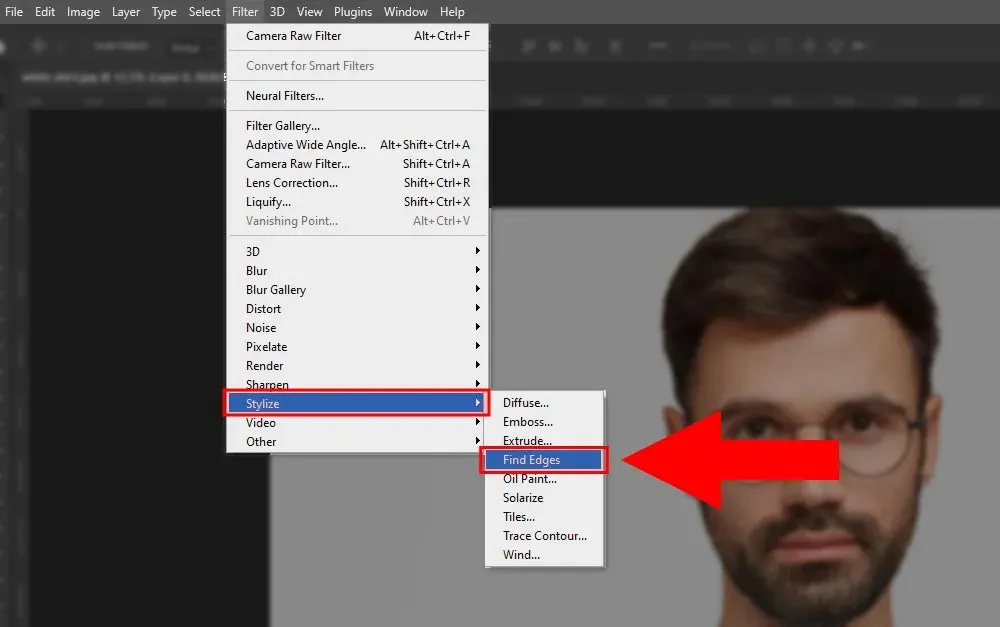The image size is (1000, 627).
Task: Open the Layer menu
Action: click(x=126, y=11)
